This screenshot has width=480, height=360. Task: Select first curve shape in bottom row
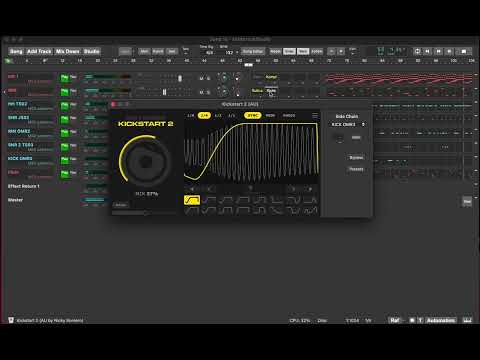[192, 211]
